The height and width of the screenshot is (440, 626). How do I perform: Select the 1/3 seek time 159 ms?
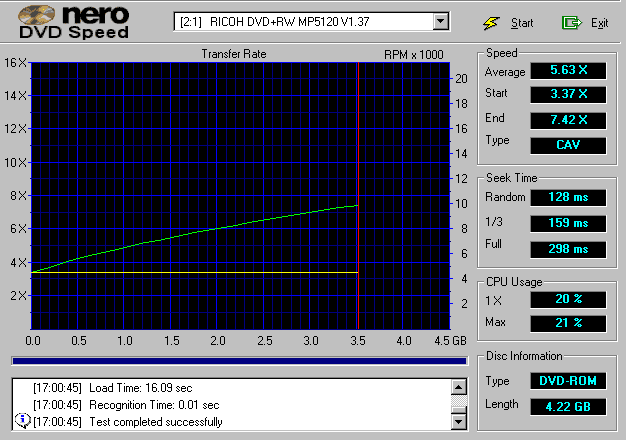(x=568, y=223)
